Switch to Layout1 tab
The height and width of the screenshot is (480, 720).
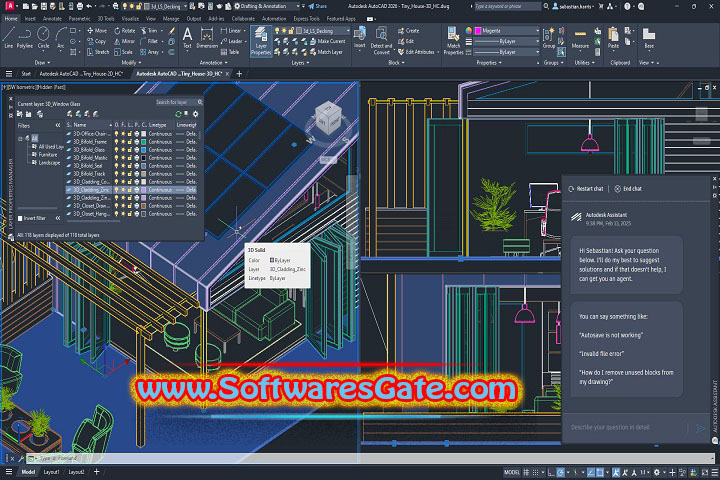point(51,472)
